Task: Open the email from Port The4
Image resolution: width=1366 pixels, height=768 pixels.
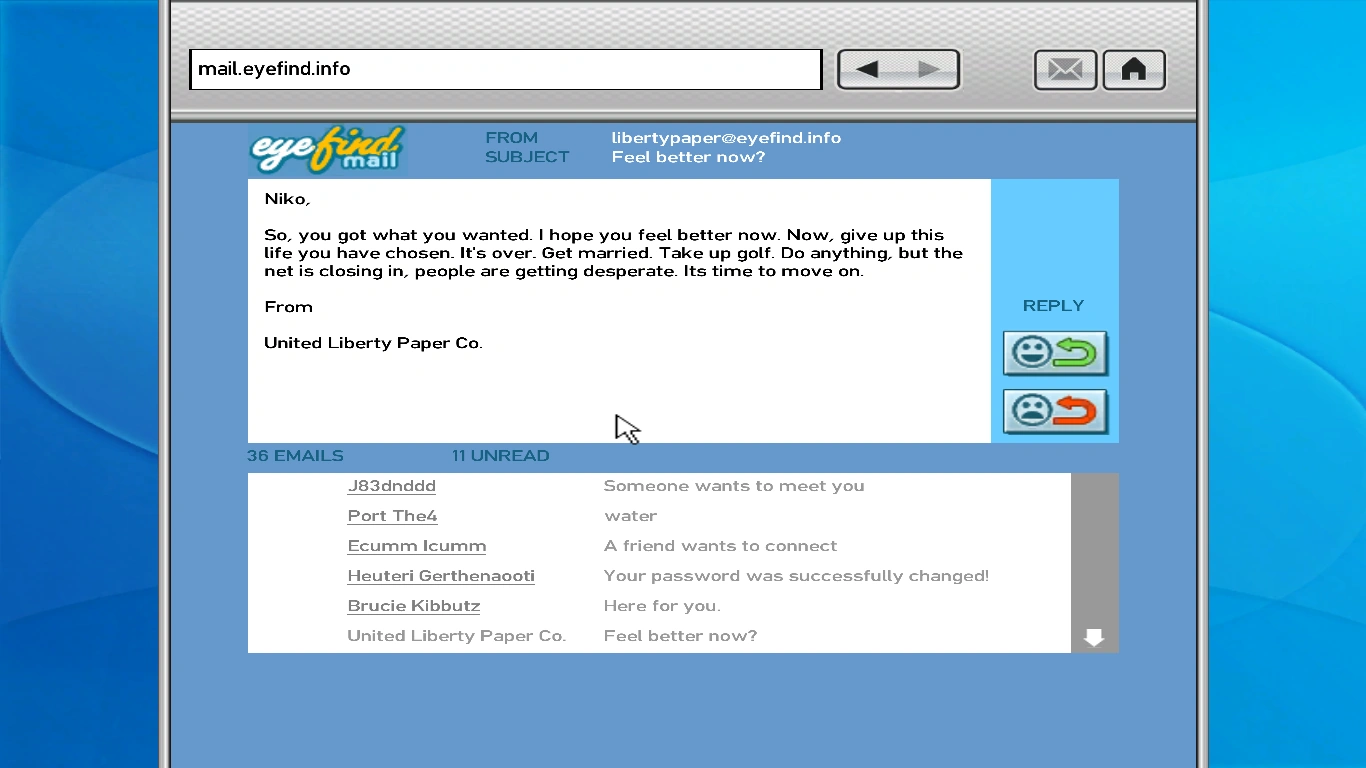Action: tap(392, 516)
